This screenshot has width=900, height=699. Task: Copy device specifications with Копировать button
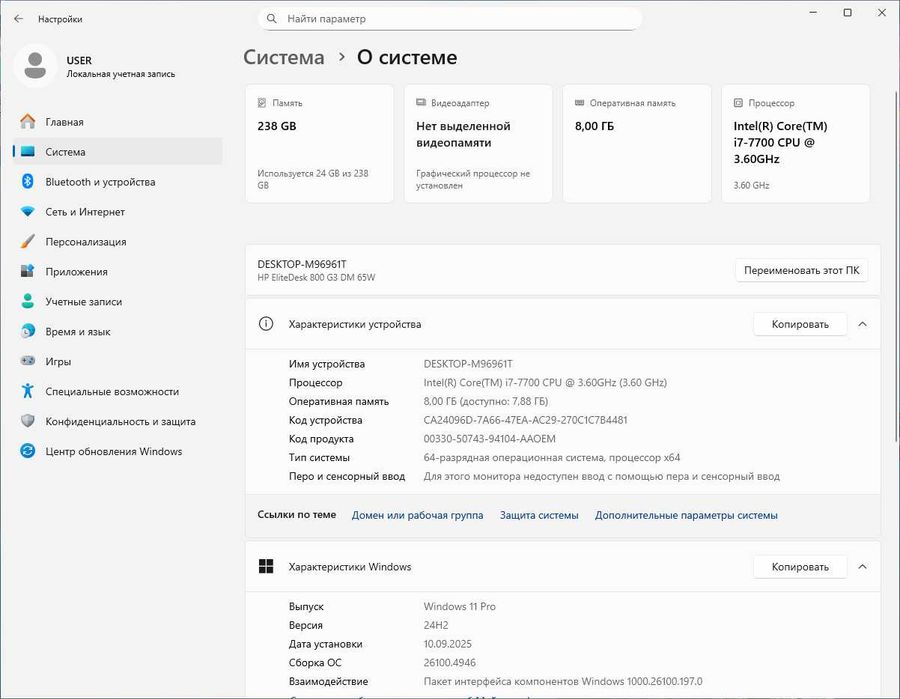click(800, 324)
